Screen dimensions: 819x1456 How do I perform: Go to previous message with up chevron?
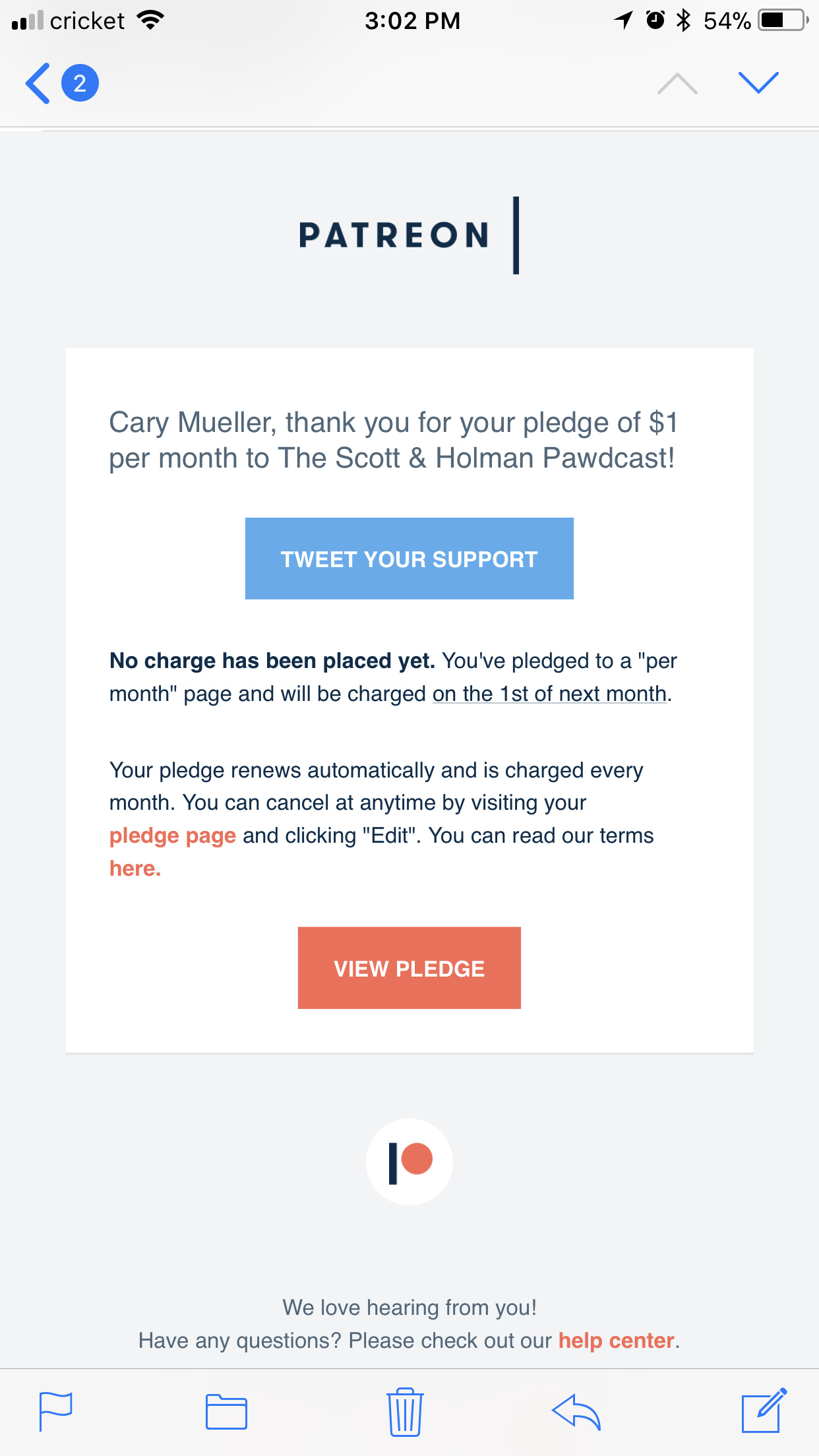[677, 84]
